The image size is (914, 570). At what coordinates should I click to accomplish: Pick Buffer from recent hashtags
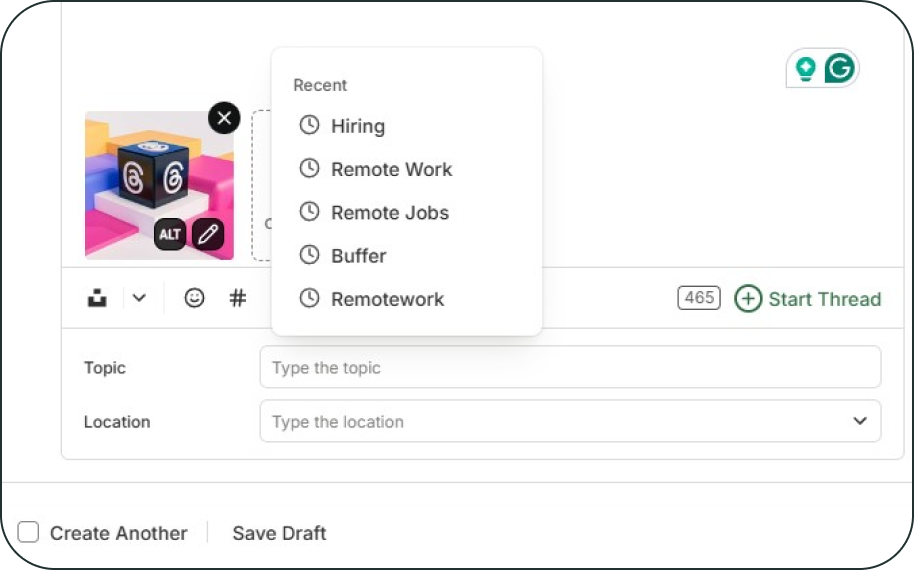(358, 255)
